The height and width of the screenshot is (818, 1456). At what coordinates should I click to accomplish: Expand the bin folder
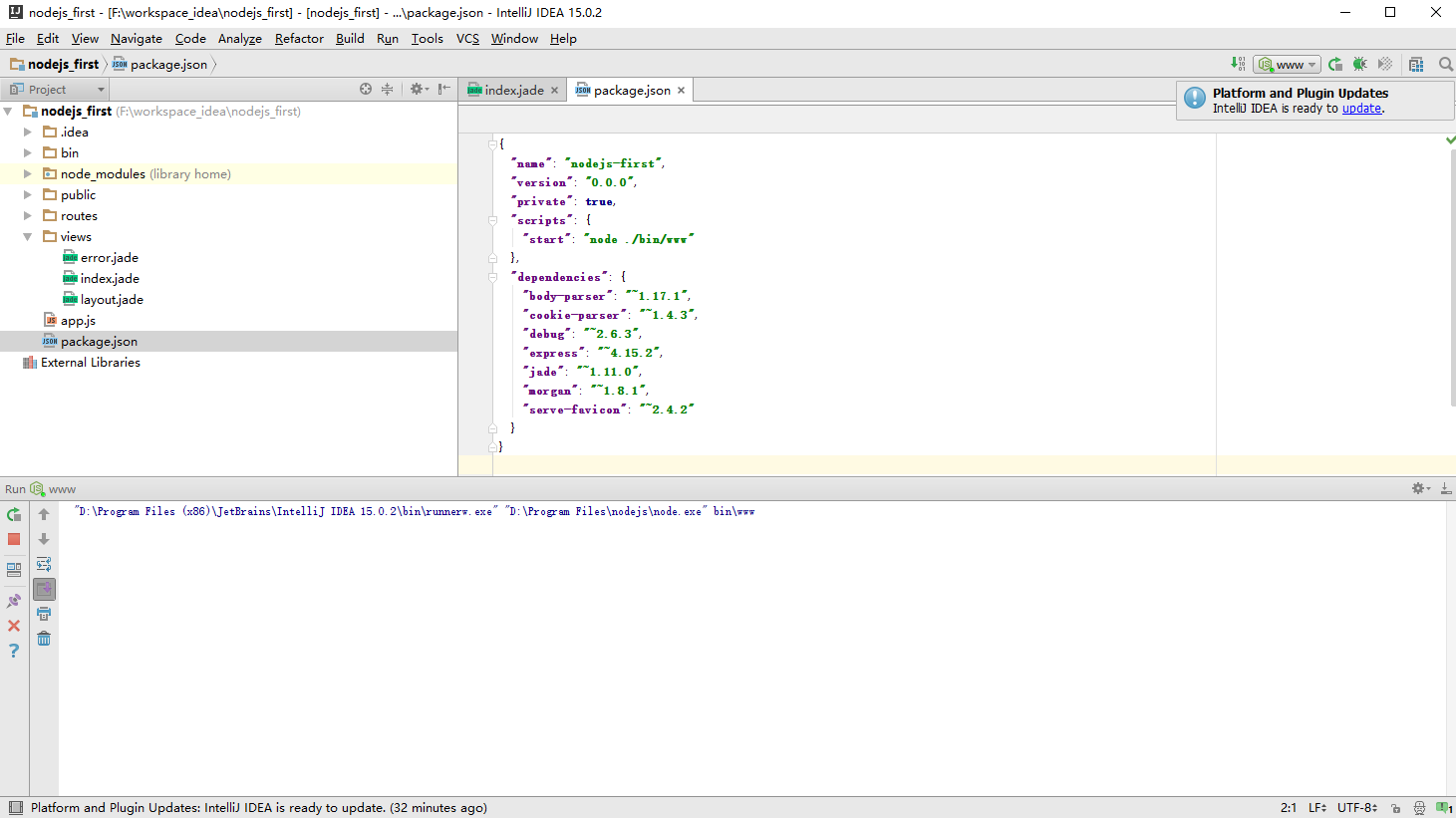click(x=28, y=153)
